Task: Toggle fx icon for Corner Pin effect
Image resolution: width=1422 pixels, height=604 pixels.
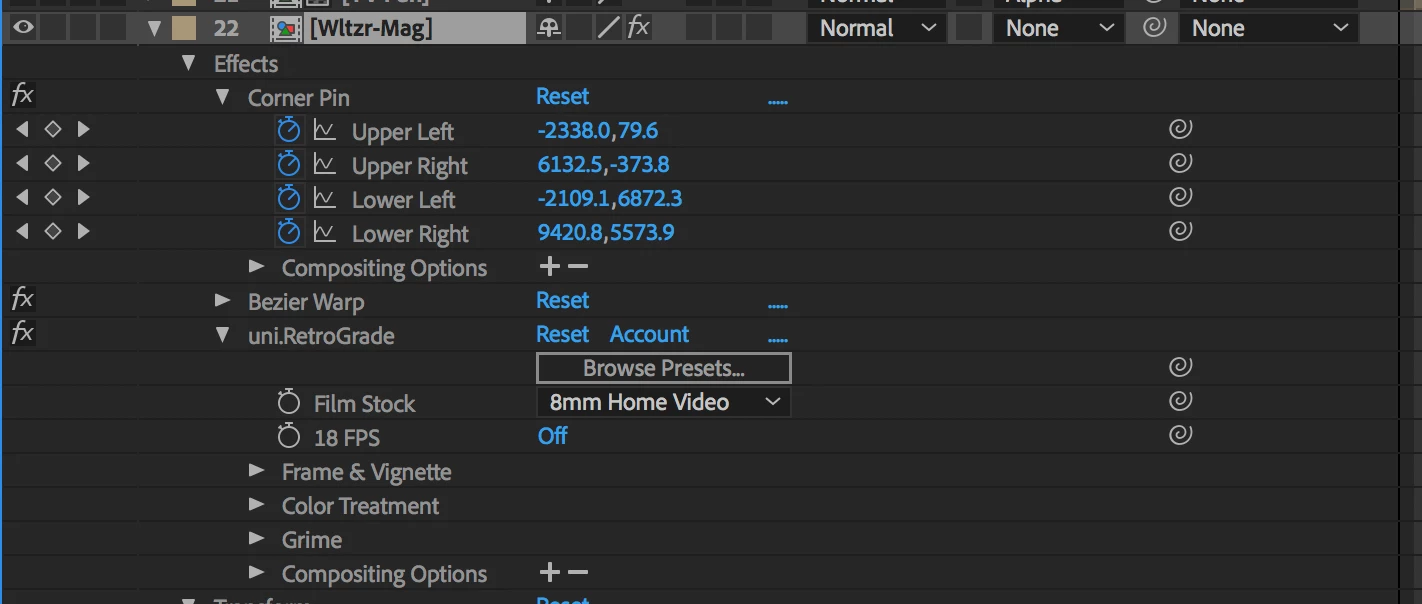Action: 22,96
